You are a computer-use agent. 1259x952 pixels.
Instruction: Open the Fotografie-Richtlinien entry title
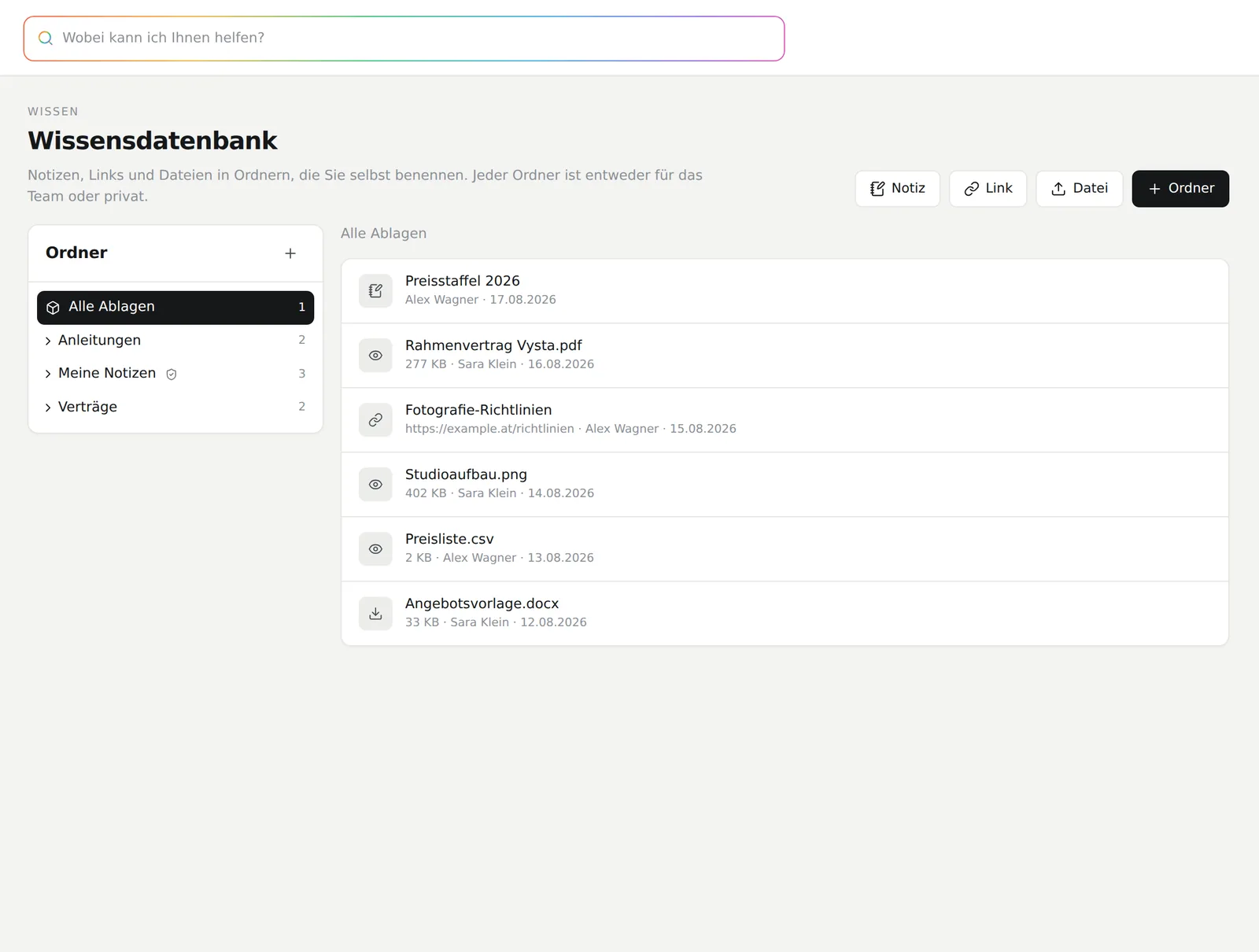click(x=478, y=410)
